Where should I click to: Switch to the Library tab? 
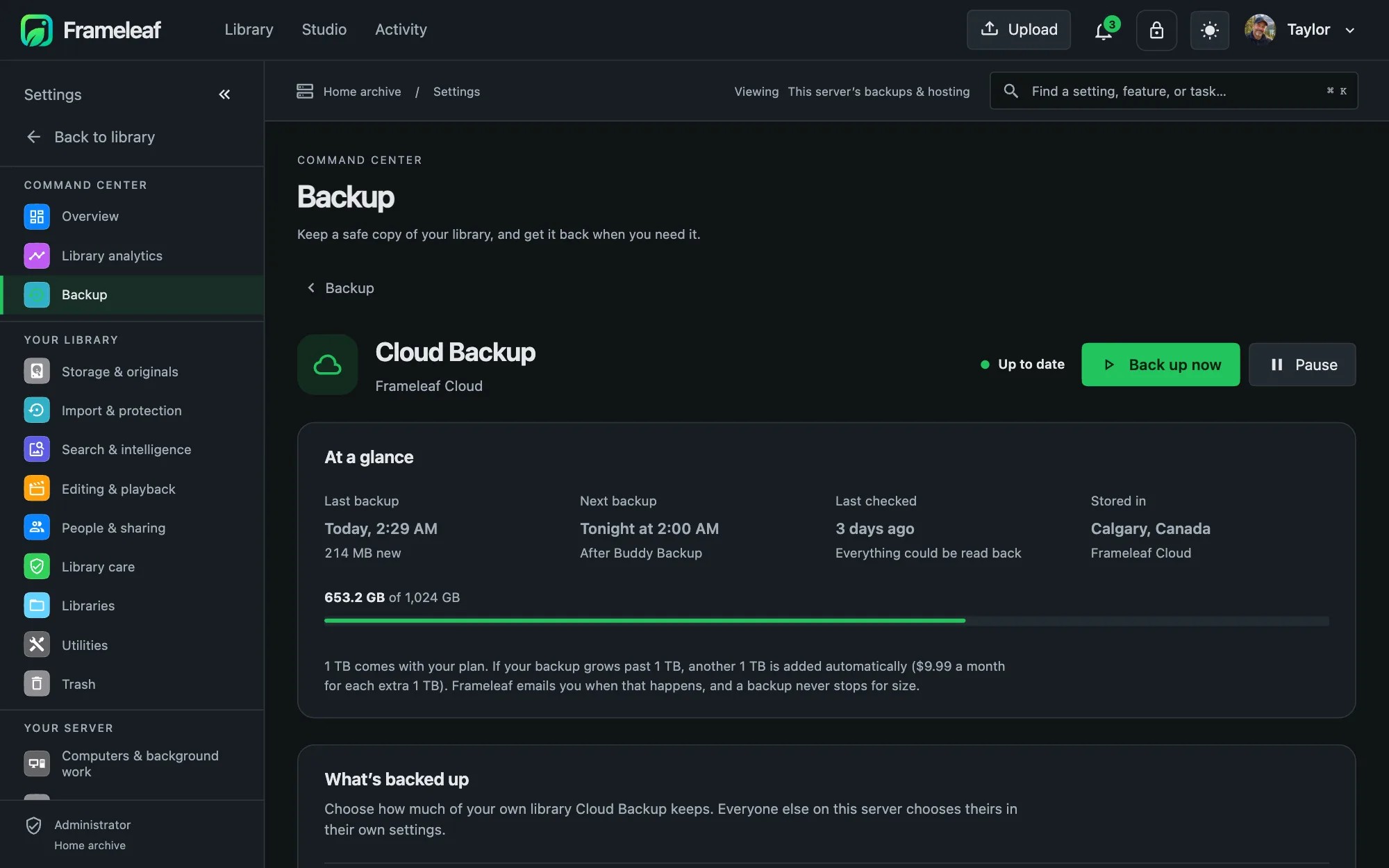click(249, 30)
